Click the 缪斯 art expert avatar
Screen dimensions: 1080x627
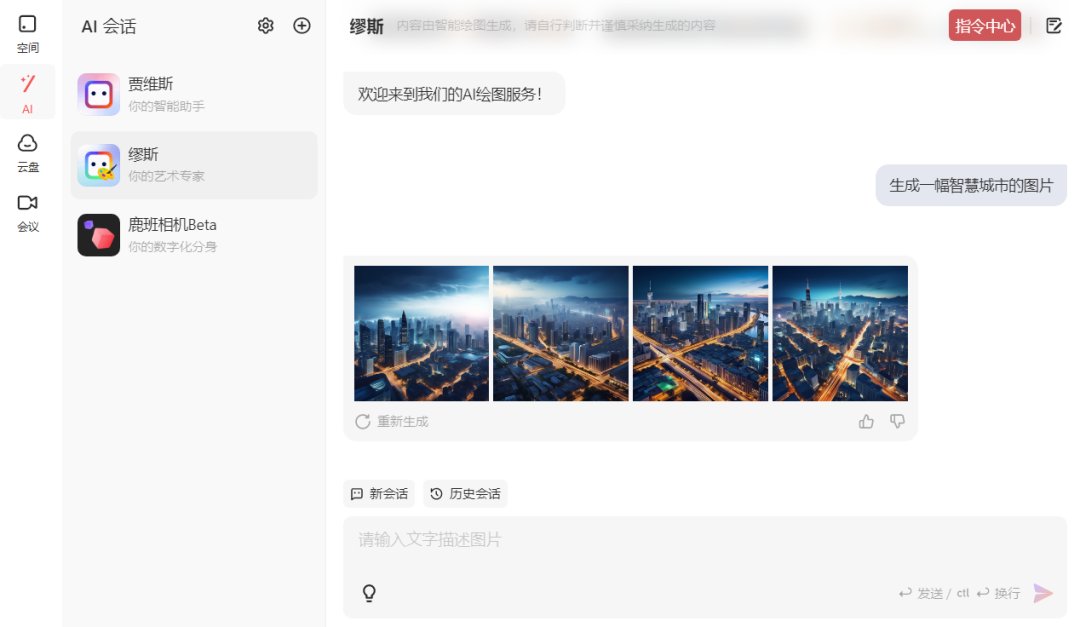(98, 165)
